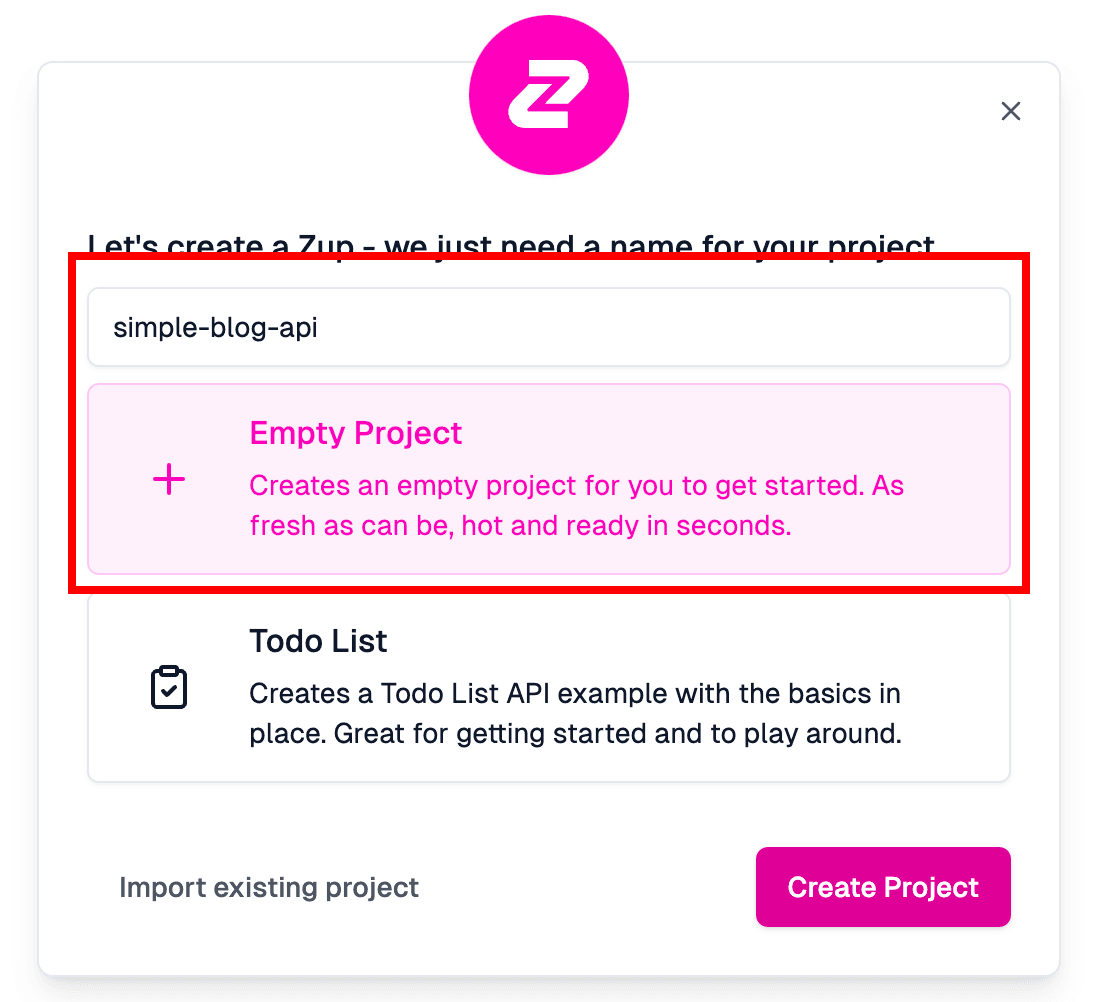Click the magenta Z emblem at top

point(548,94)
